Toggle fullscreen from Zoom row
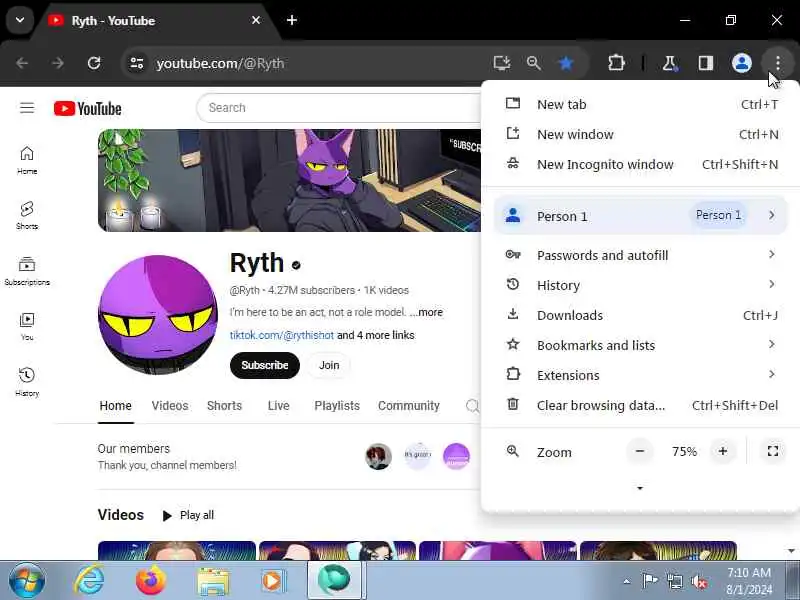This screenshot has width=800, height=600. click(x=772, y=451)
